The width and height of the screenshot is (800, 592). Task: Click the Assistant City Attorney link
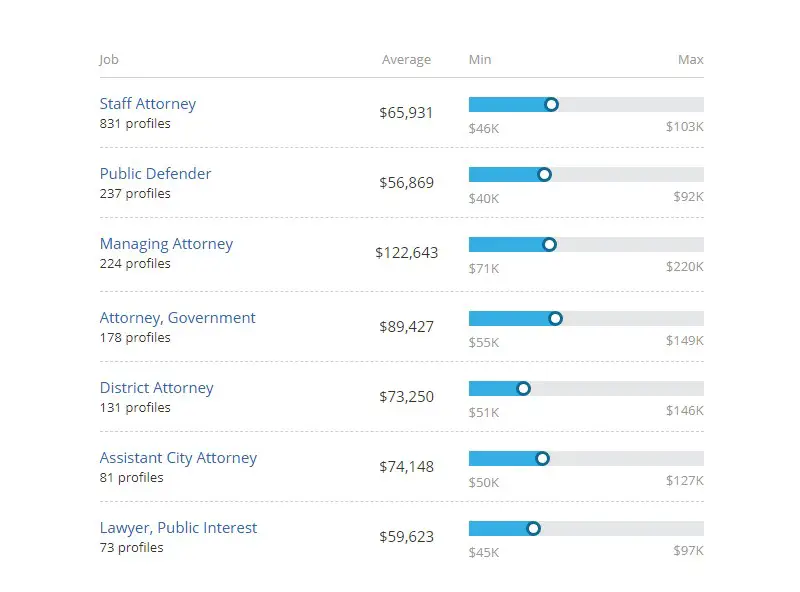178,458
